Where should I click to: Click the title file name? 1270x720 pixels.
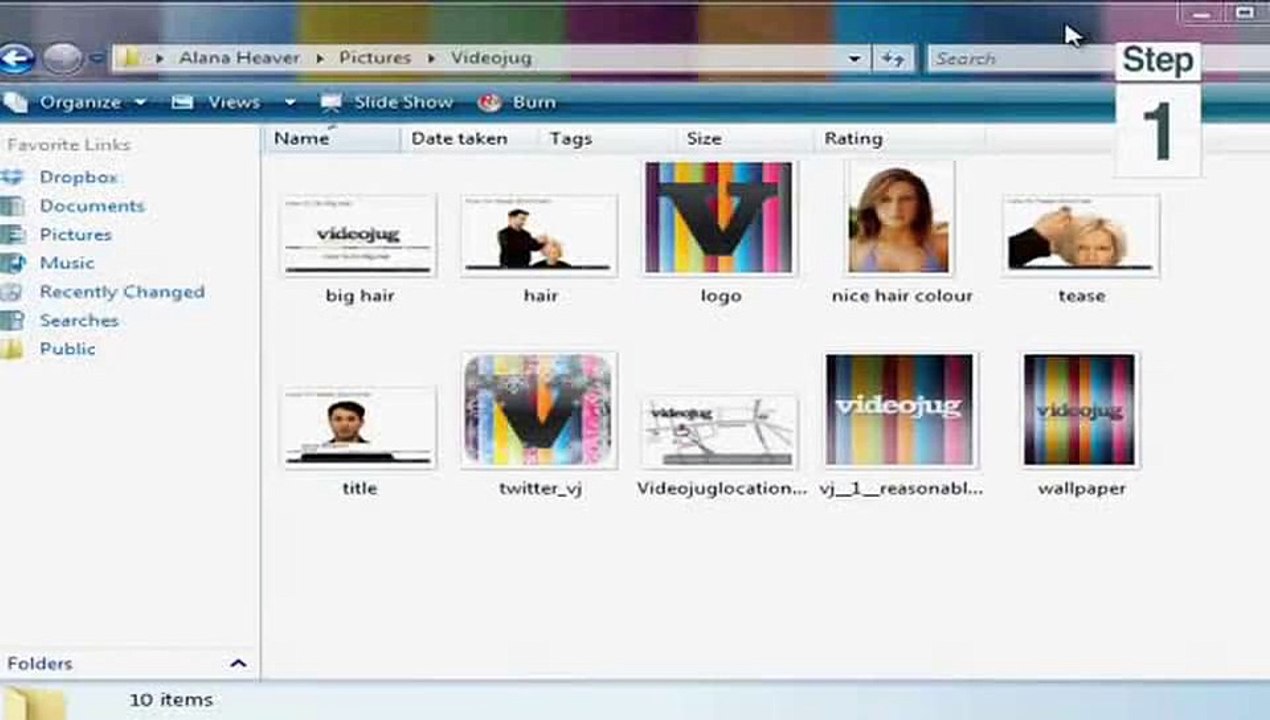[360, 489]
